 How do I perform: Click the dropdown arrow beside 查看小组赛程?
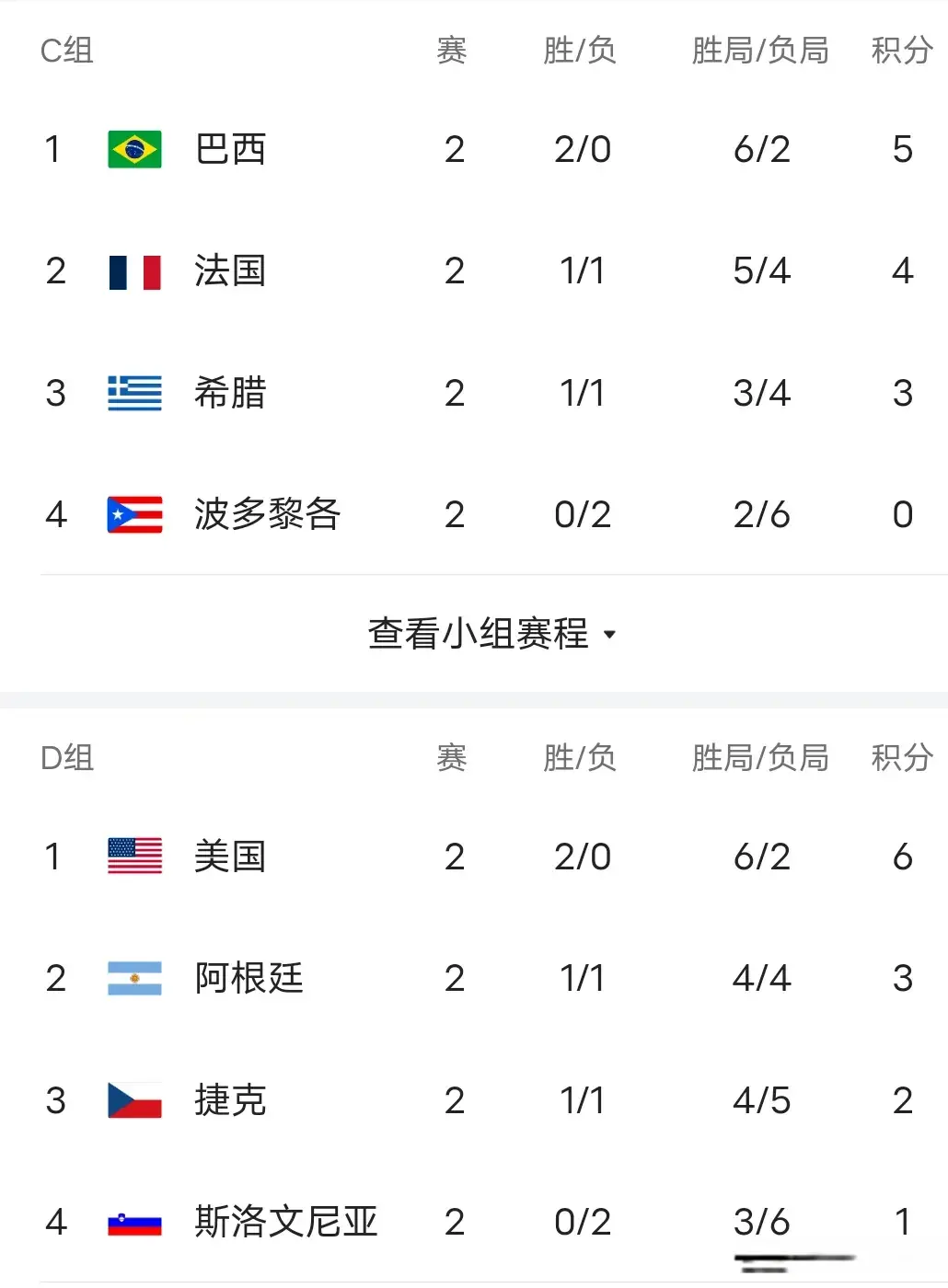(x=609, y=635)
